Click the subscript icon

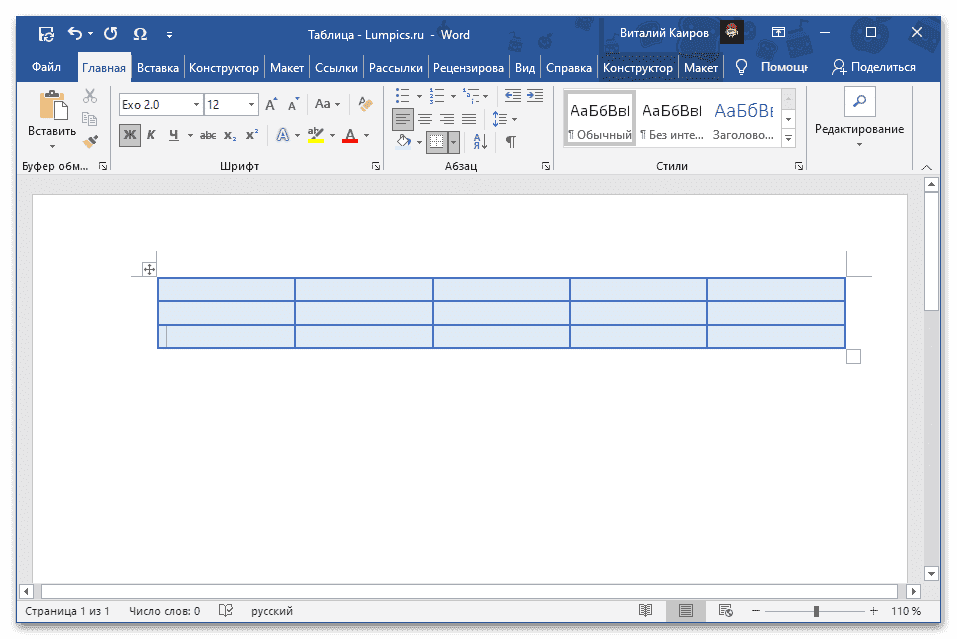pos(230,135)
